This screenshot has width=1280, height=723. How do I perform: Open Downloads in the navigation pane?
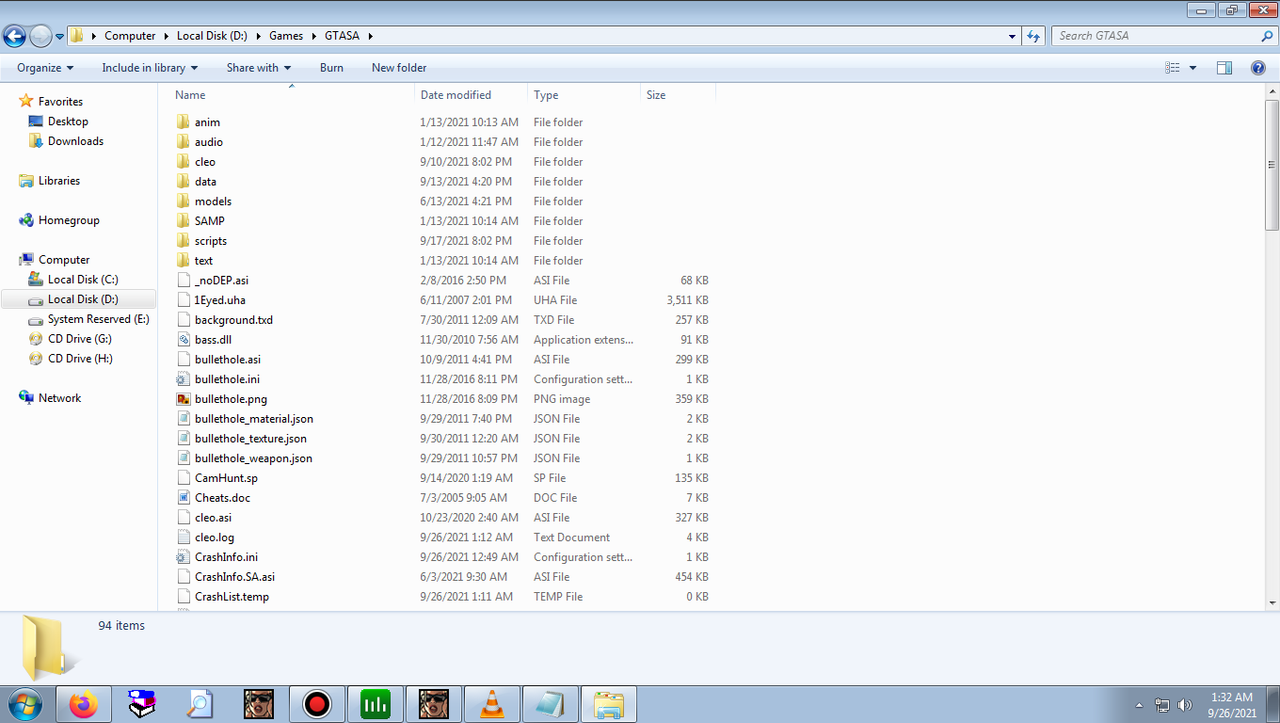point(76,142)
